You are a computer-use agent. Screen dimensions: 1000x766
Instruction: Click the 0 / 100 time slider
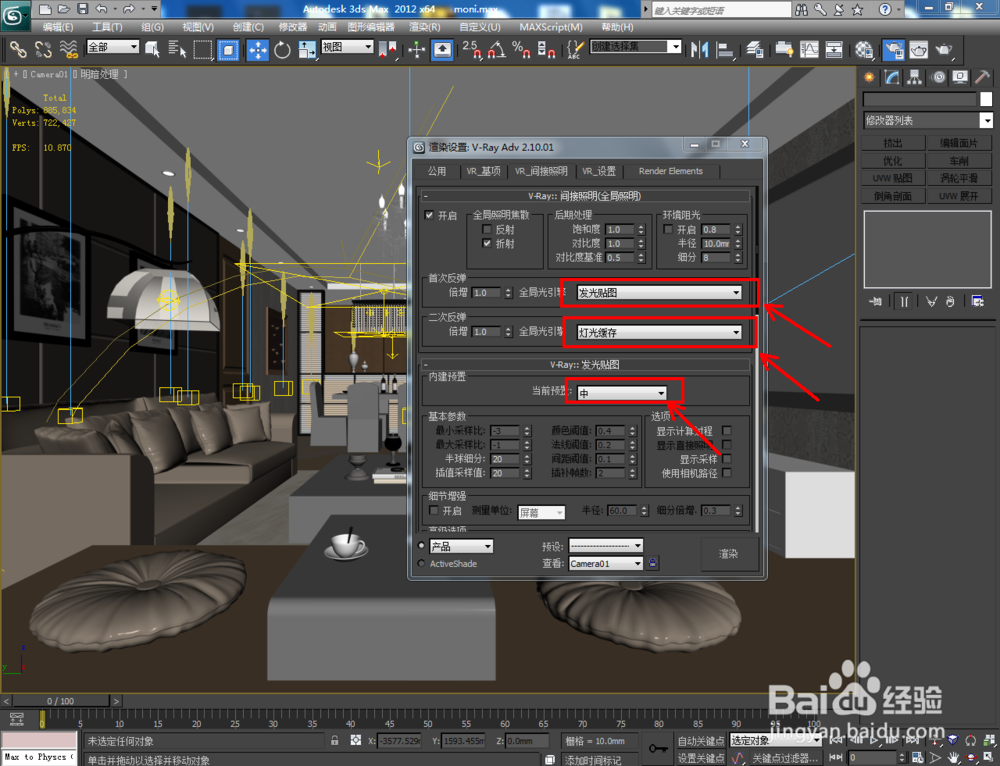click(61, 701)
